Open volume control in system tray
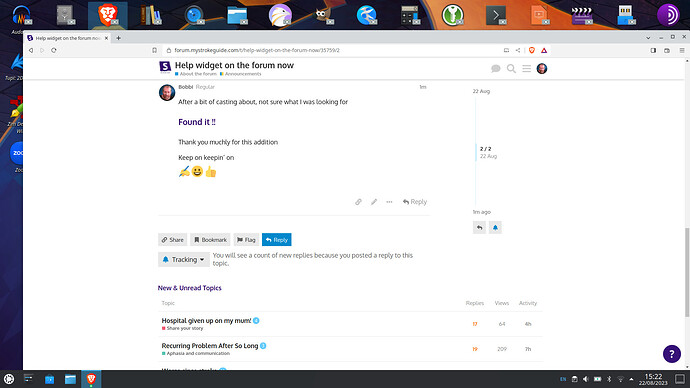Screen dimensions: 690x388 click(x=586, y=379)
